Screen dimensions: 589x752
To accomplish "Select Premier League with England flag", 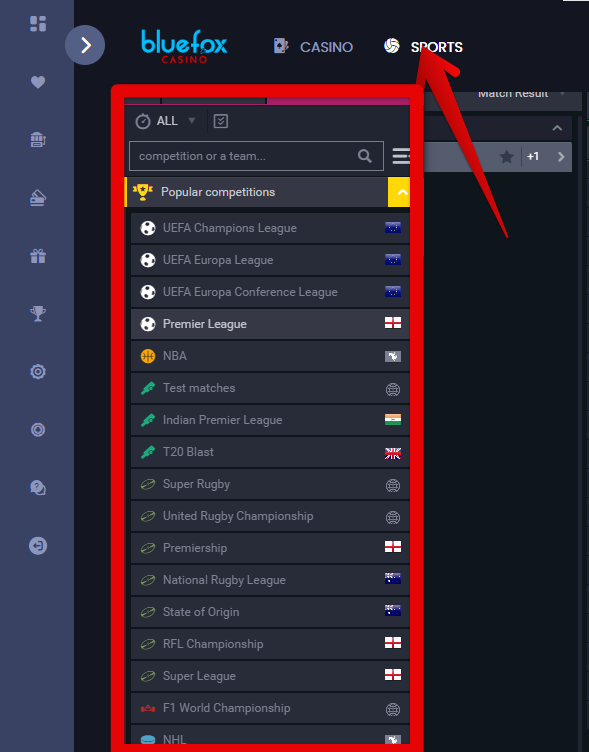I will tap(270, 324).
